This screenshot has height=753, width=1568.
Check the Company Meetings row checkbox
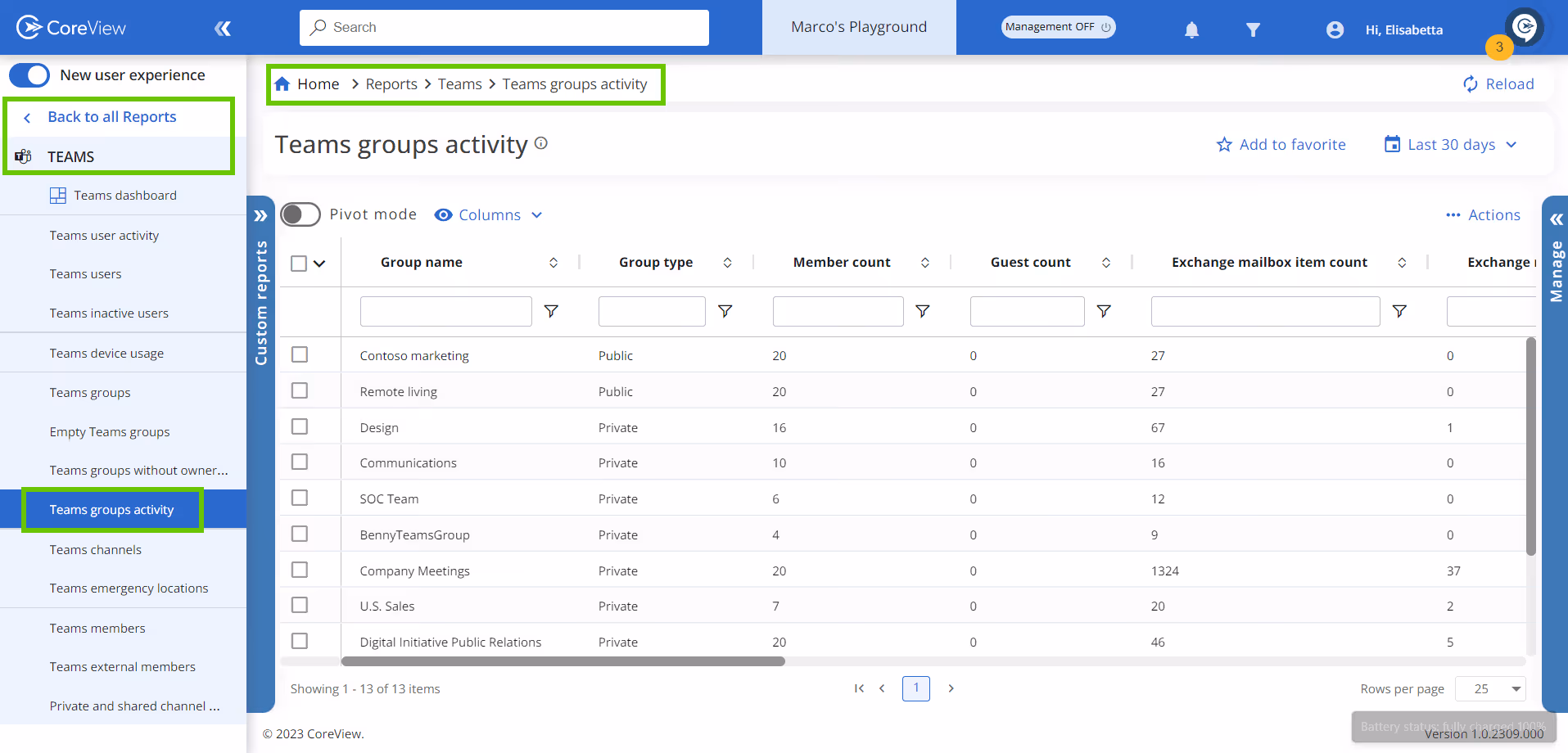tap(300, 570)
